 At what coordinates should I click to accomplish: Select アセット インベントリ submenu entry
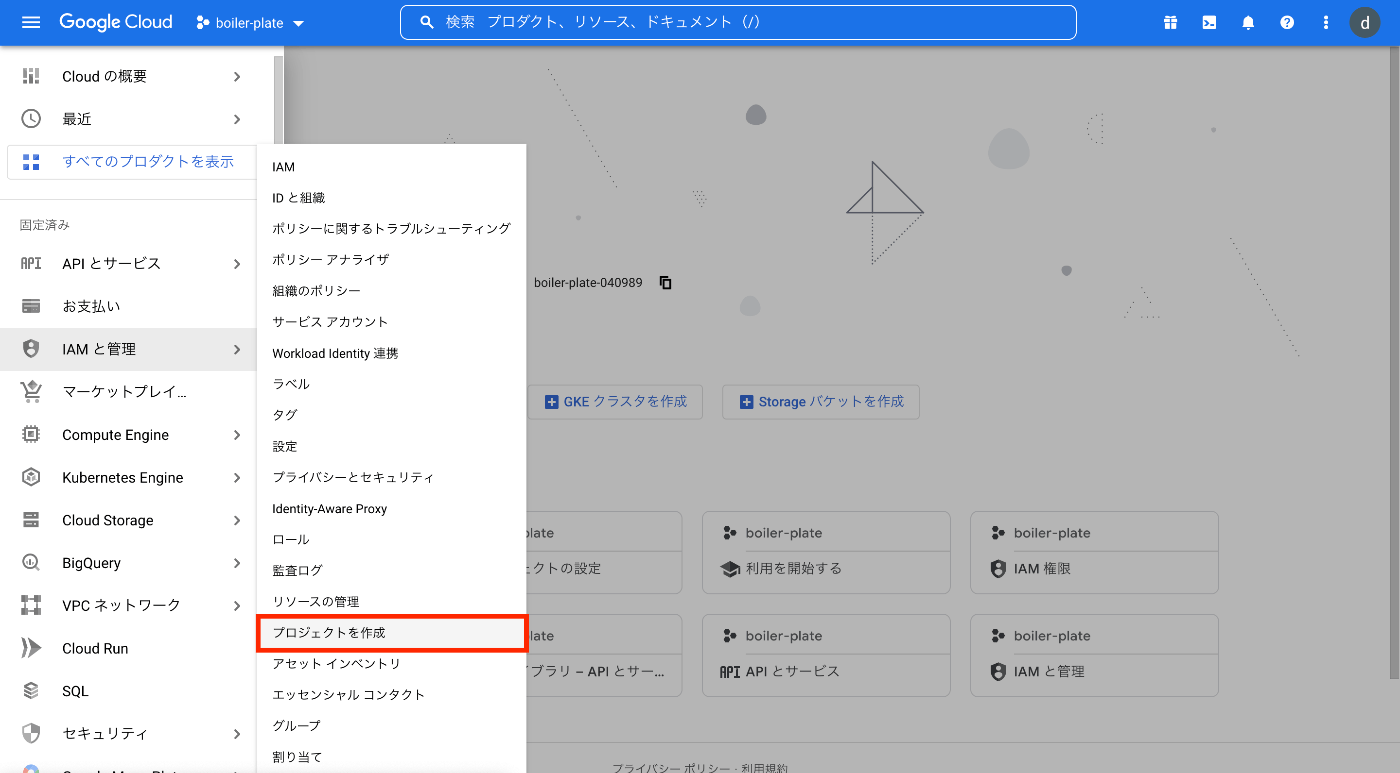click(392, 664)
